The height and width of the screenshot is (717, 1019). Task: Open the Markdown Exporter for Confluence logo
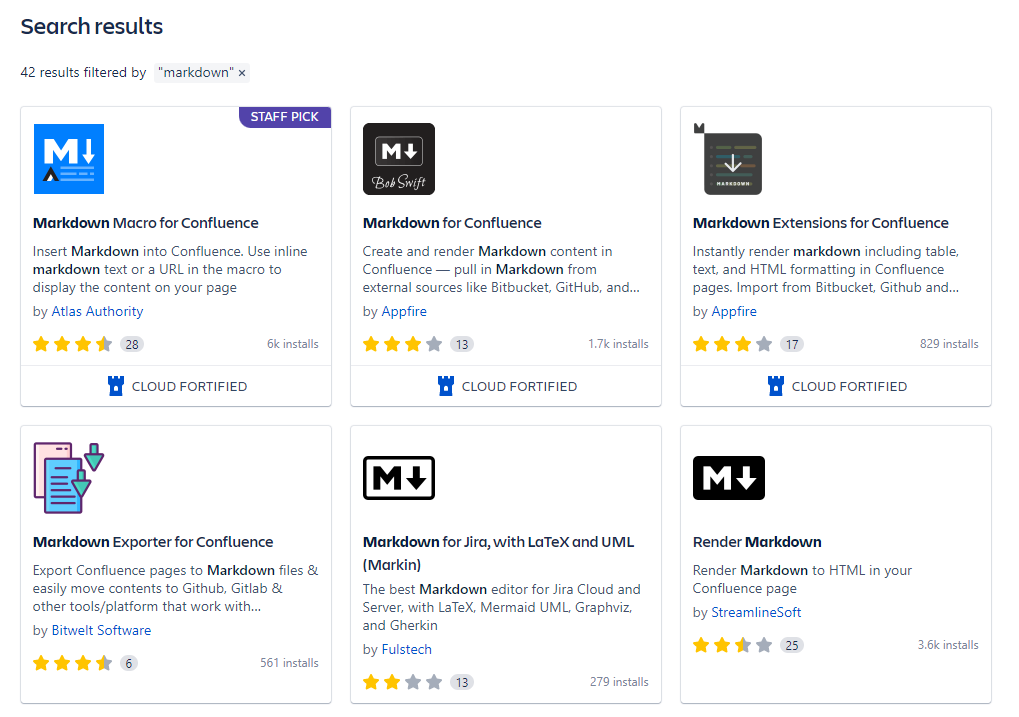[x=69, y=478]
